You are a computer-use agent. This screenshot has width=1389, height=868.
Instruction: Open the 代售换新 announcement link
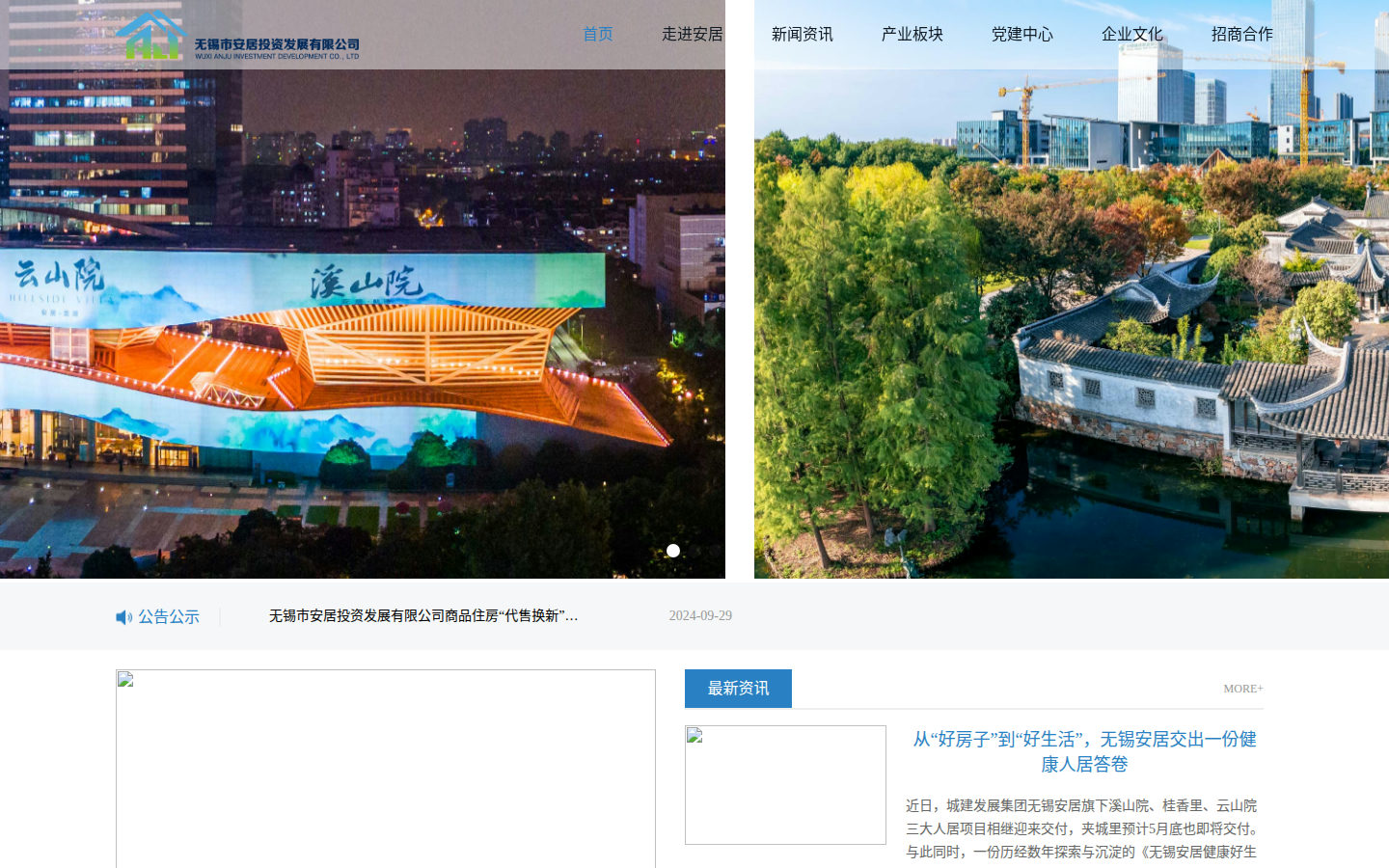pyautogui.click(x=423, y=615)
